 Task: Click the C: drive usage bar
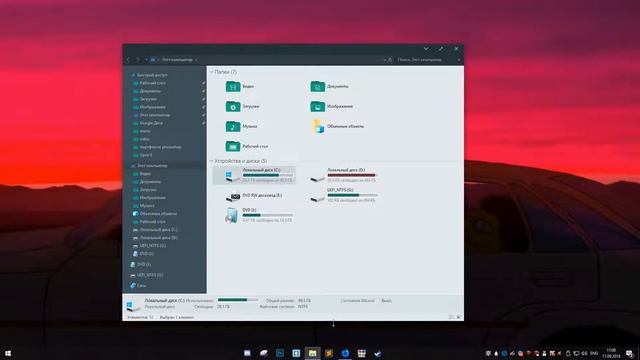[268, 175]
